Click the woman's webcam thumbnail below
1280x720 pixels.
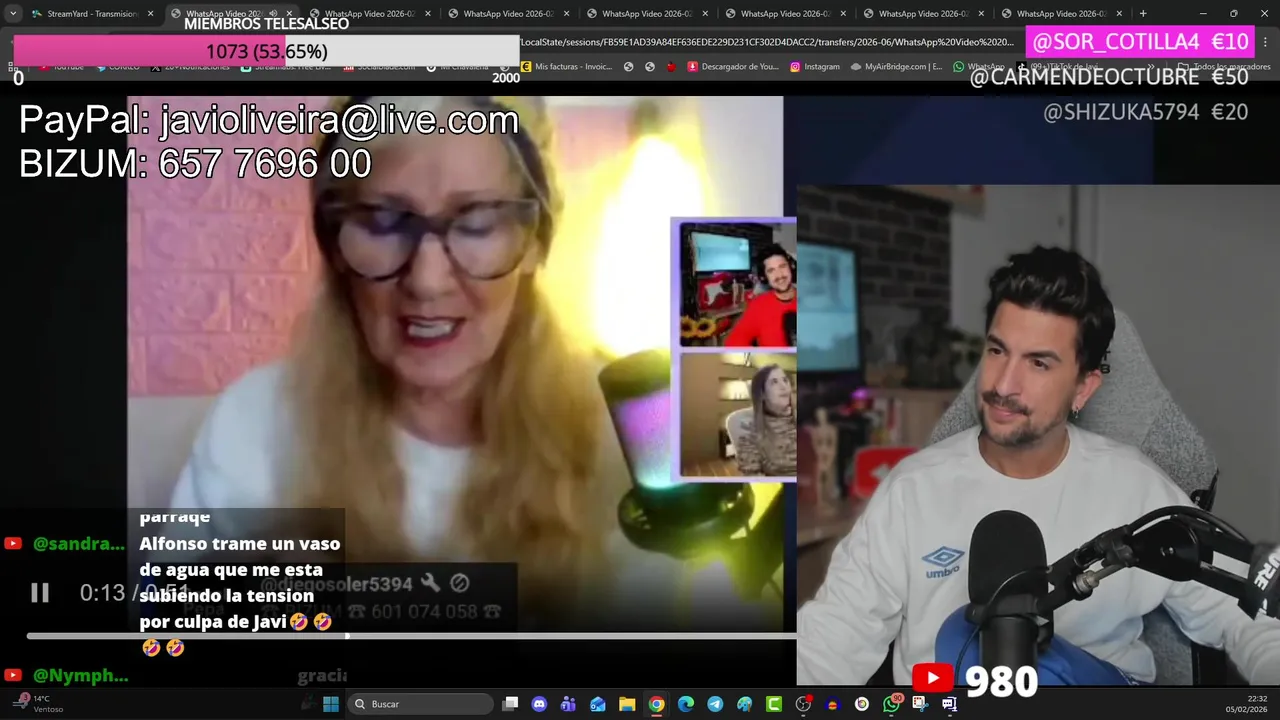tap(738, 415)
